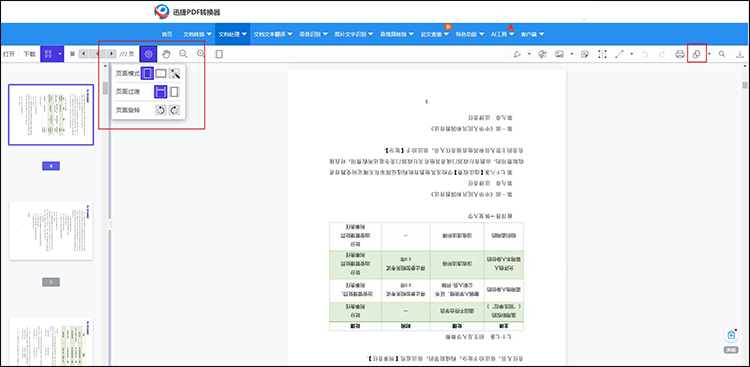Viewport: 750px width, 367px height.
Task: Click the download arrow icon at far right
Action: pyautogui.click(x=740, y=54)
